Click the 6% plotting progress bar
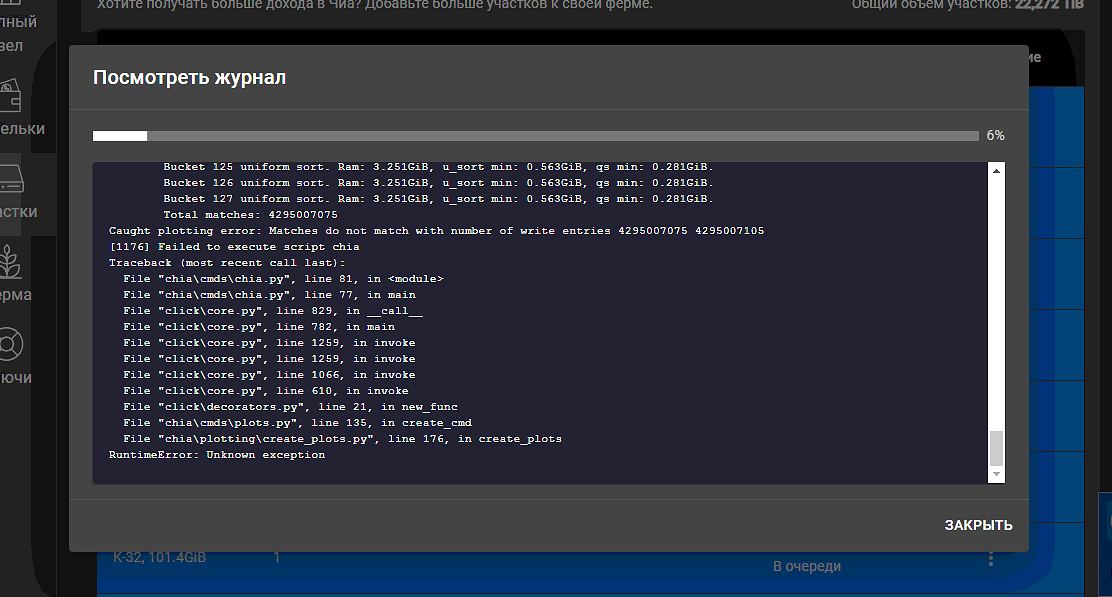The image size is (1112, 597). tap(535, 136)
